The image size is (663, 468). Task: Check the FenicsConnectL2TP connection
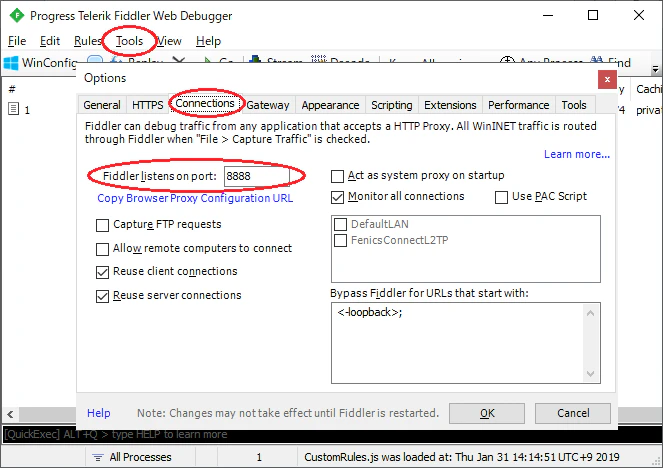click(340, 241)
